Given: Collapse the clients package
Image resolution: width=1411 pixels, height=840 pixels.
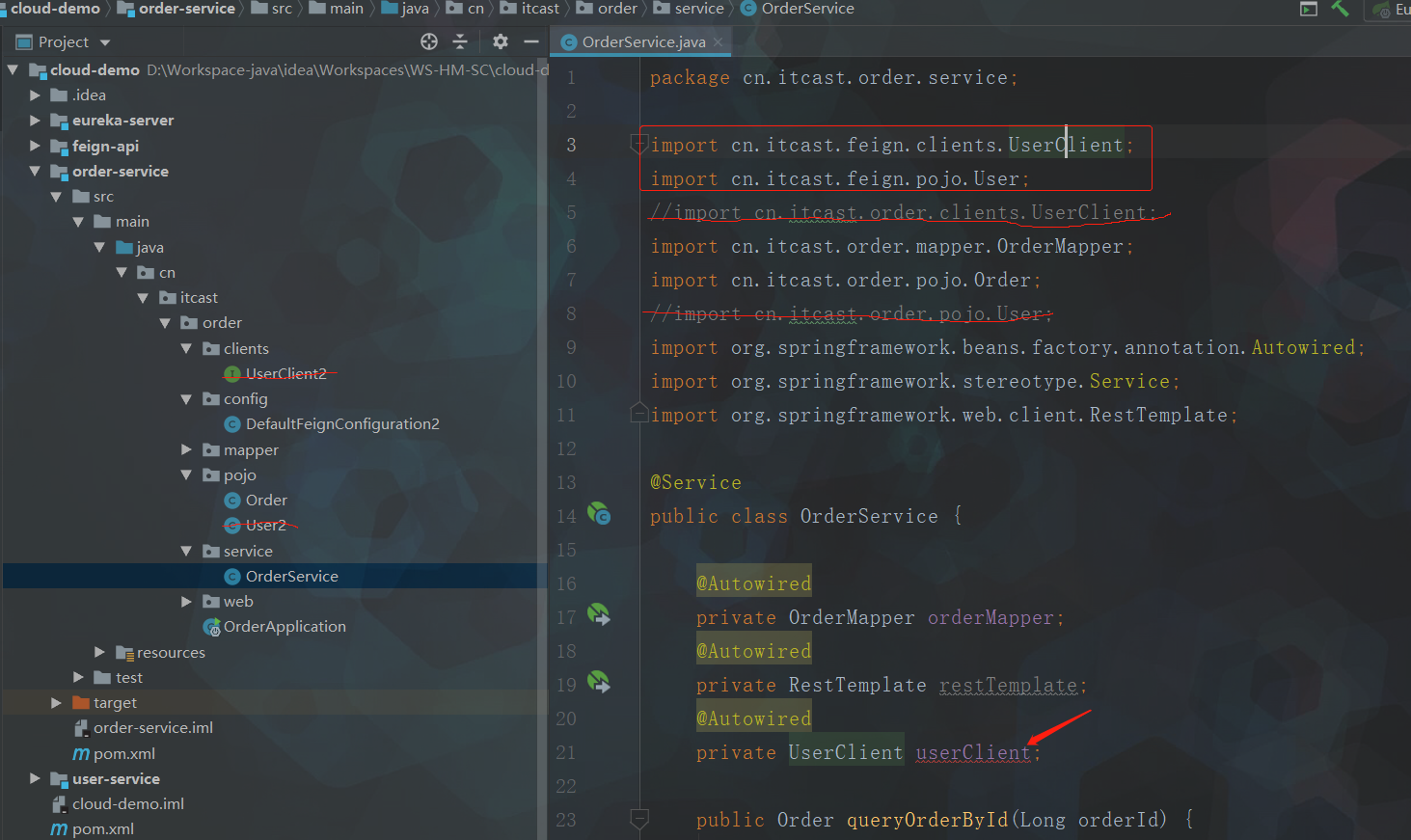Looking at the screenshot, I should click(x=186, y=348).
